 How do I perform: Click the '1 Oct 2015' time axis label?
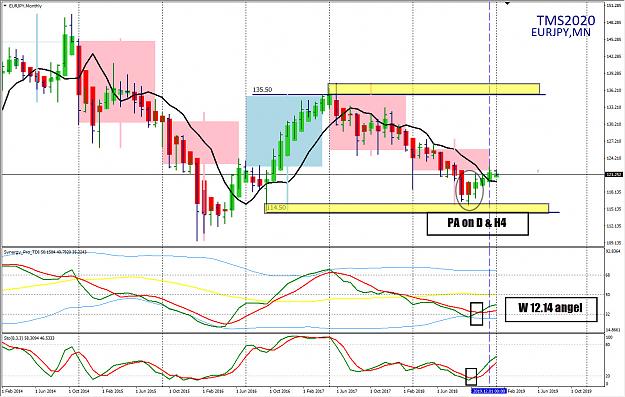click(x=179, y=391)
